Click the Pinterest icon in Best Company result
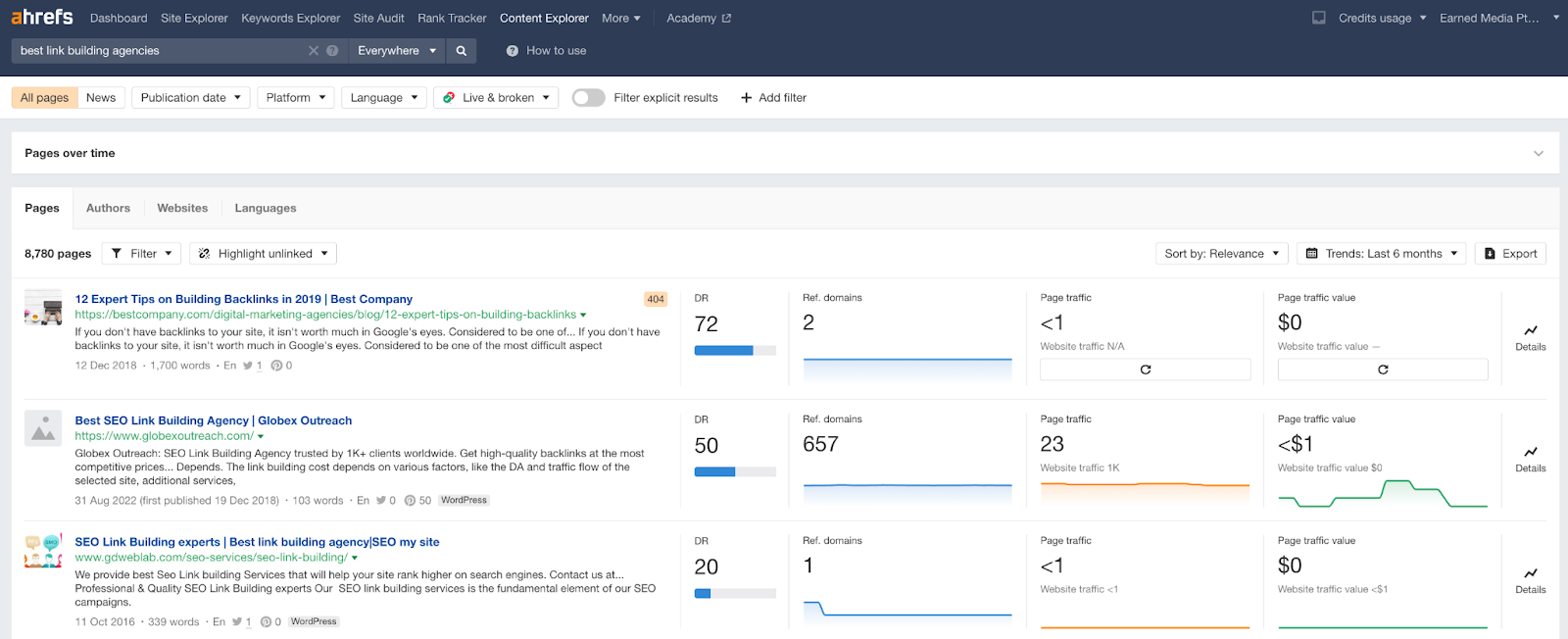 point(276,366)
